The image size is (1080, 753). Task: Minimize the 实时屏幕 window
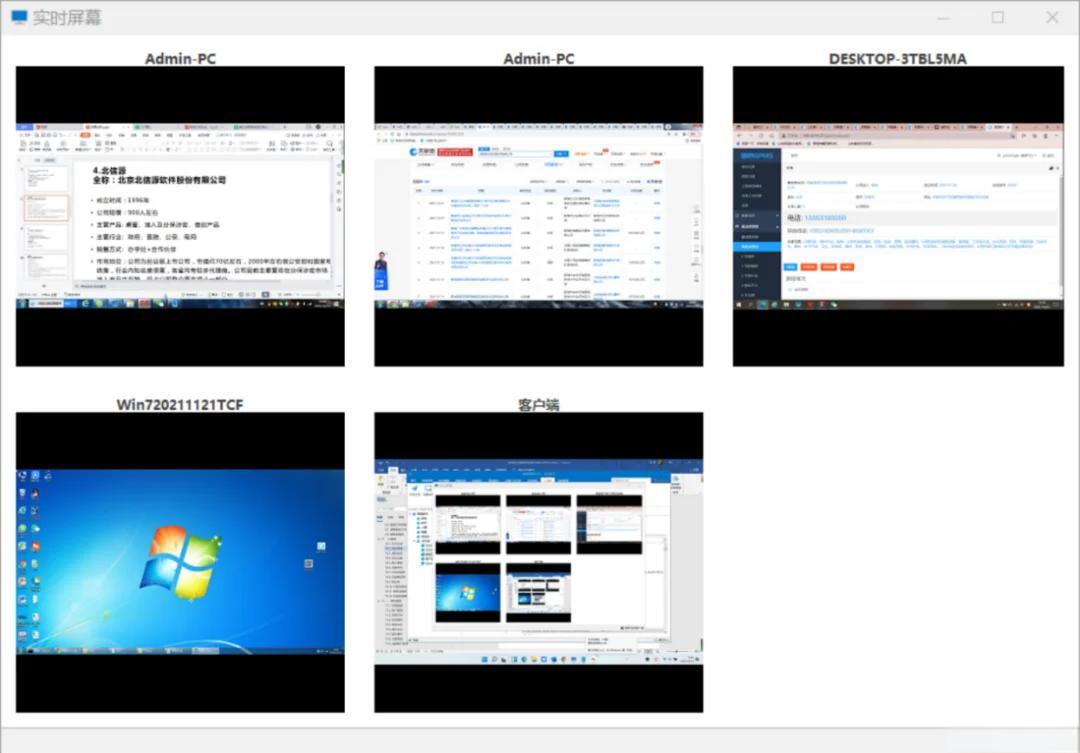tap(943, 18)
